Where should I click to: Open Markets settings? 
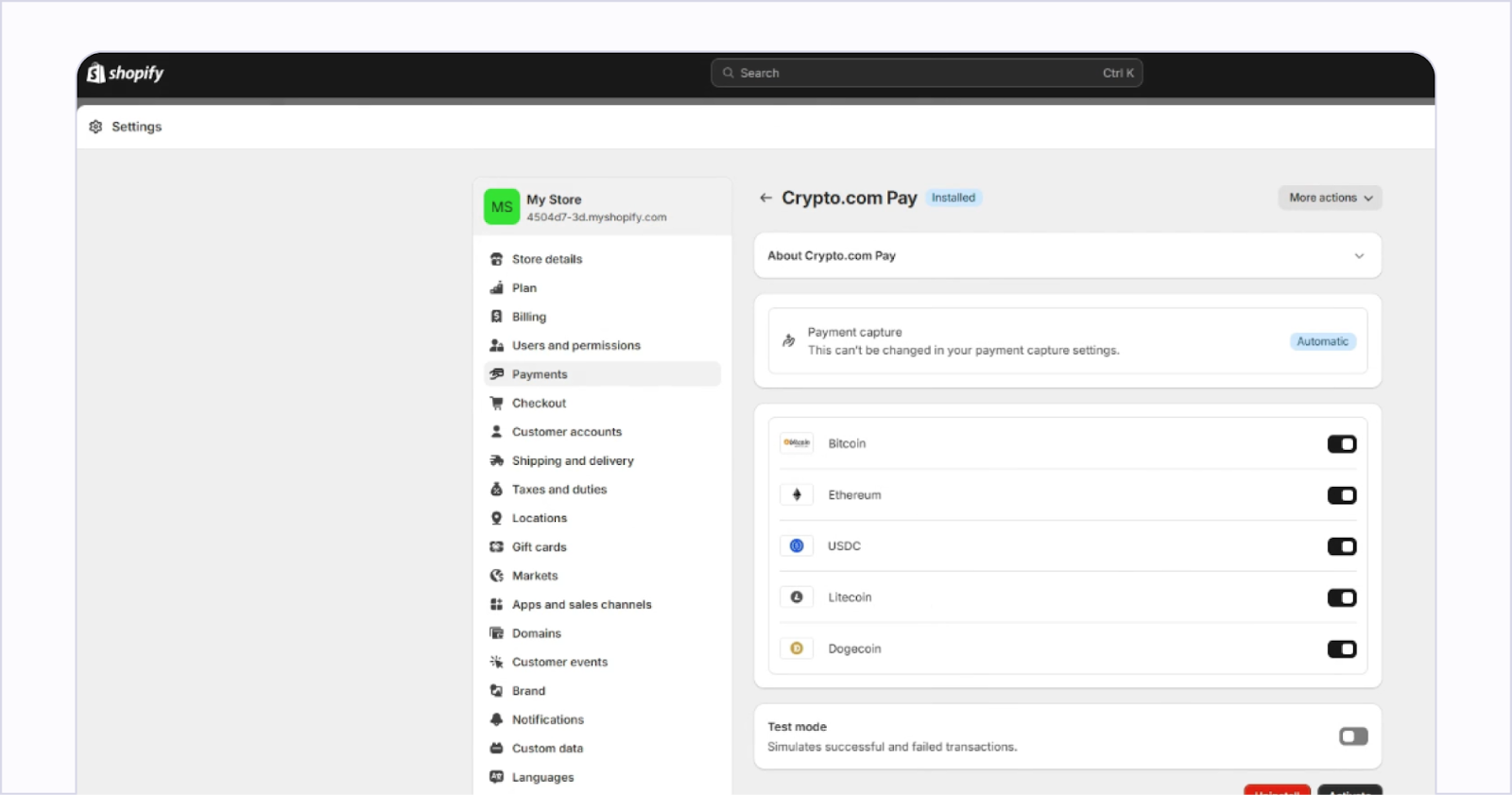(602, 576)
